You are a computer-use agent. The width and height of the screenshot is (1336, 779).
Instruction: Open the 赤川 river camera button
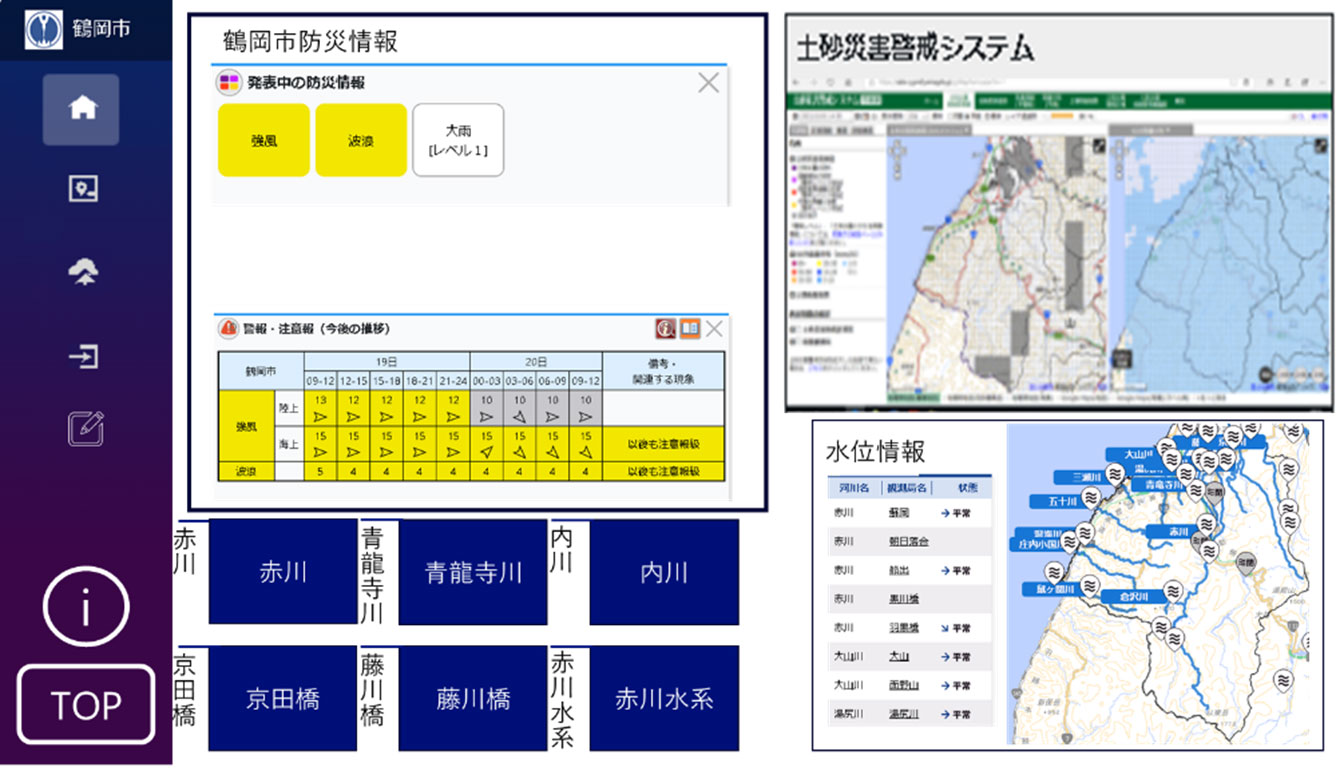point(283,572)
